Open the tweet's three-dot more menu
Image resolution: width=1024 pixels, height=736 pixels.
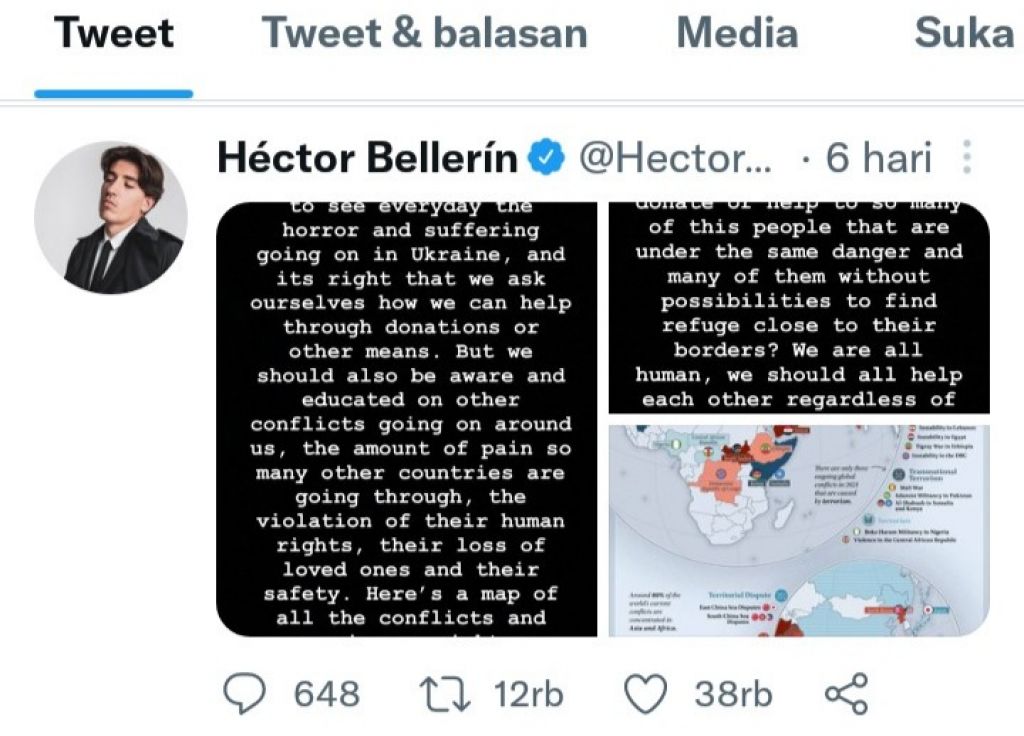tap(967, 158)
